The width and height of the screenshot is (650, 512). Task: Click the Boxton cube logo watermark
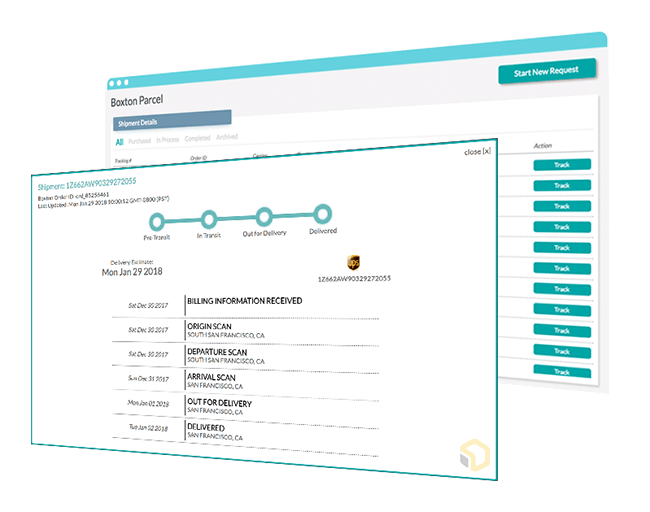475,455
